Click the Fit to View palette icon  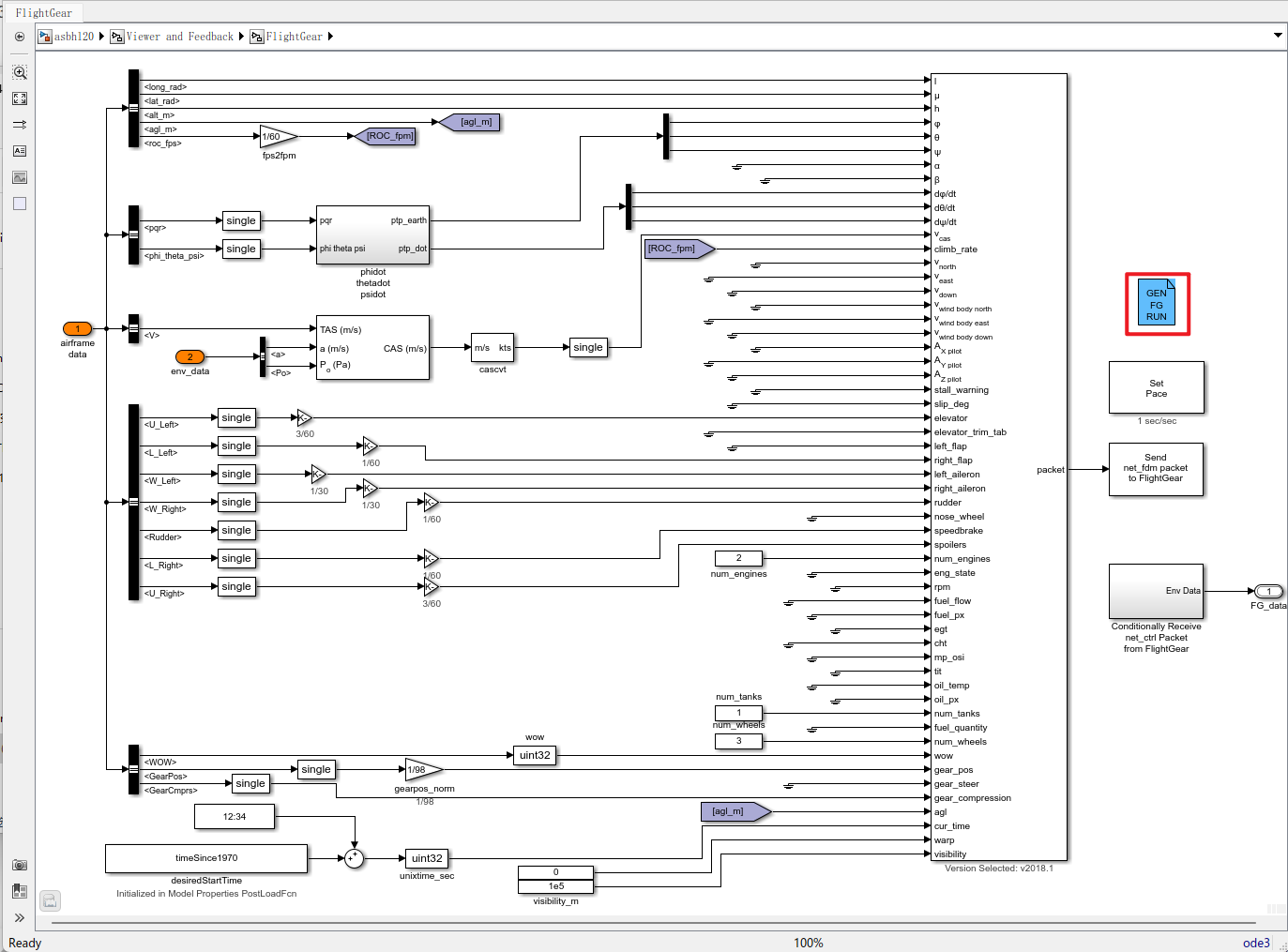pyautogui.click(x=20, y=98)
